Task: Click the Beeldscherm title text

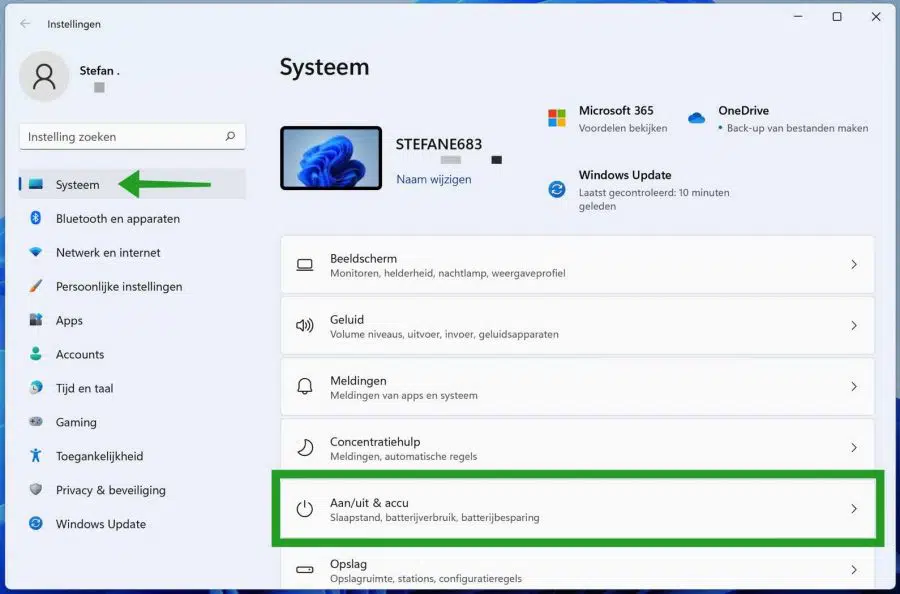Action: click(363, 258)
